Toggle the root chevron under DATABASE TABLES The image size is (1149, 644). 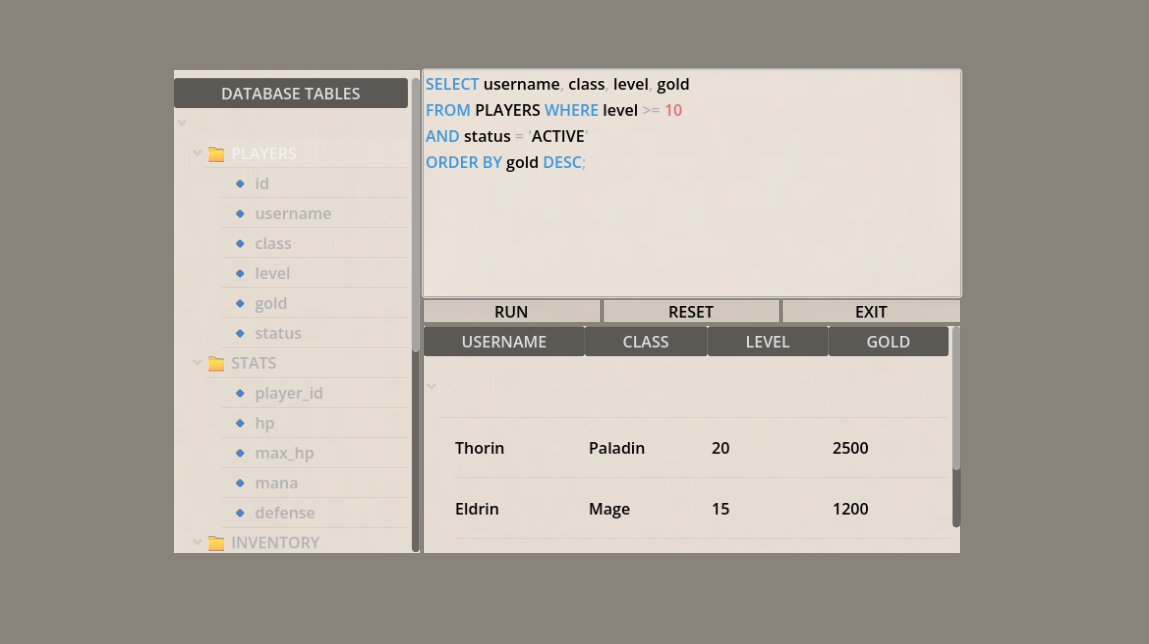click(x=182, y=123)
